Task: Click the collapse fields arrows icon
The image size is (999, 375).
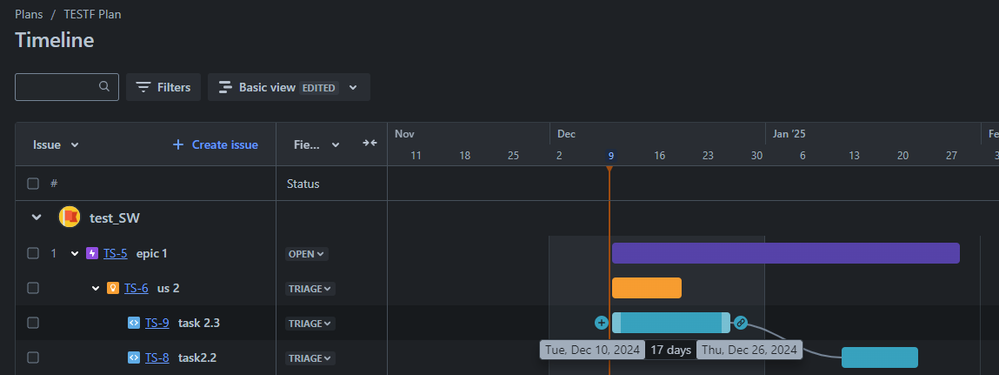Action: (x=370, y=143)
